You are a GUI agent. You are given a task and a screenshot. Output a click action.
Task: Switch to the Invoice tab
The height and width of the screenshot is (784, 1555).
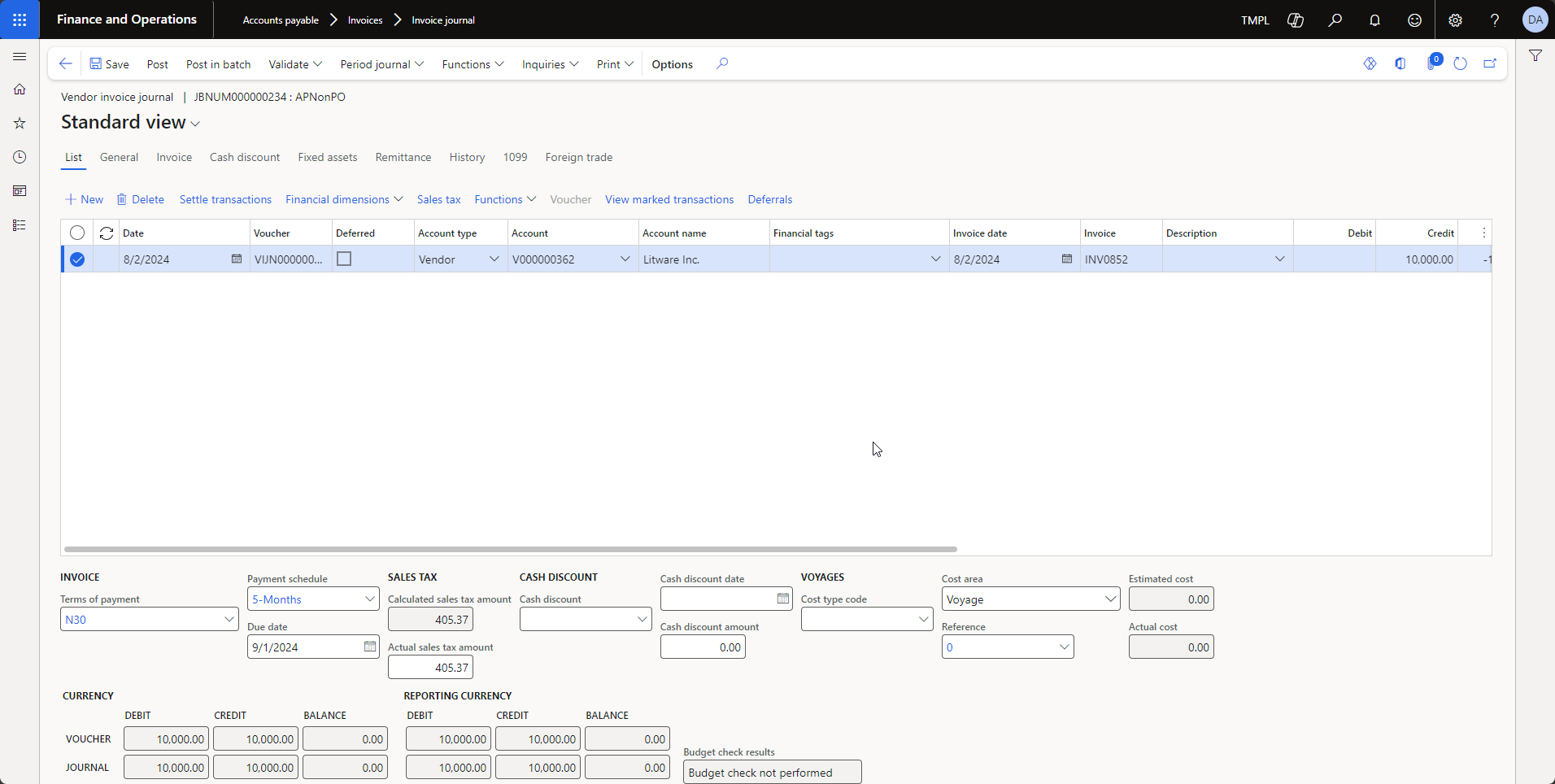(x=174, y=157)
